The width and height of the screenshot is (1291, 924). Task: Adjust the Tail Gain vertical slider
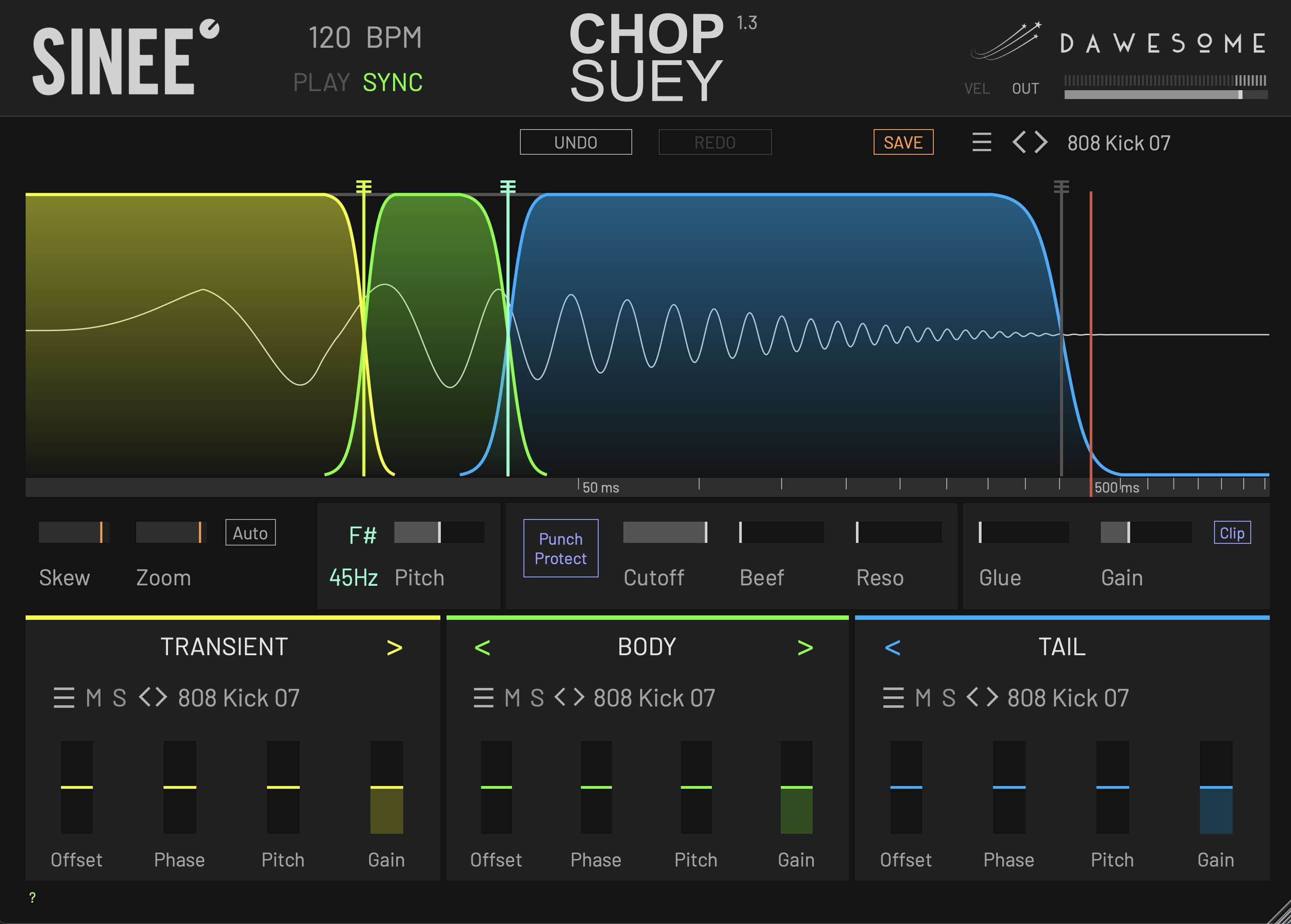point(1216,787)
